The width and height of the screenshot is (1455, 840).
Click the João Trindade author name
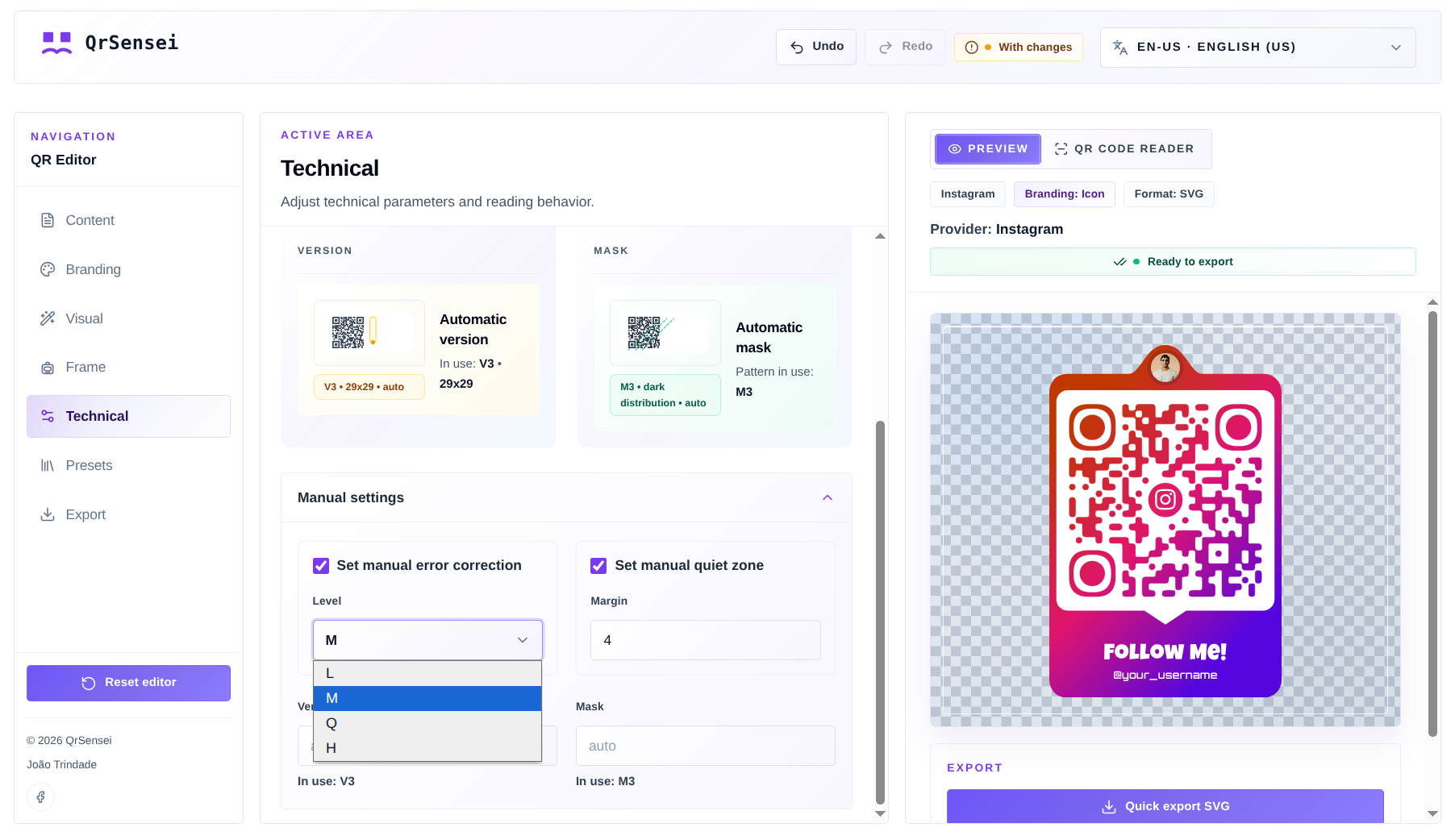62,765
